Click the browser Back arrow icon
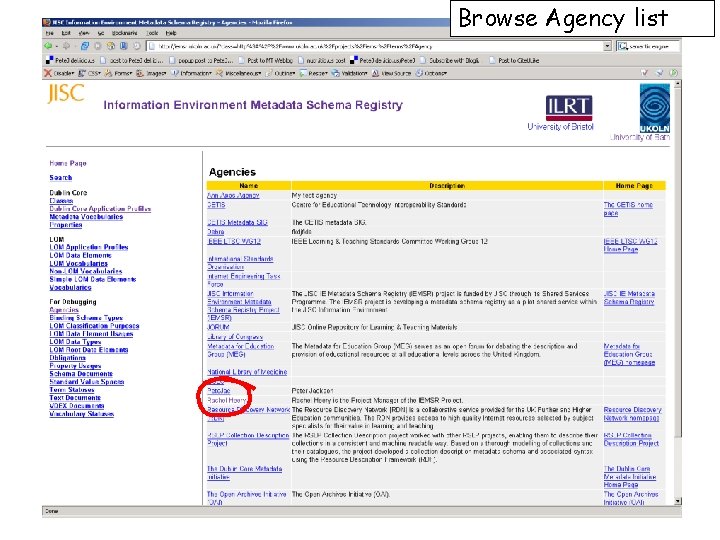Viewport: 720px width, 540px height. [48, 46]
